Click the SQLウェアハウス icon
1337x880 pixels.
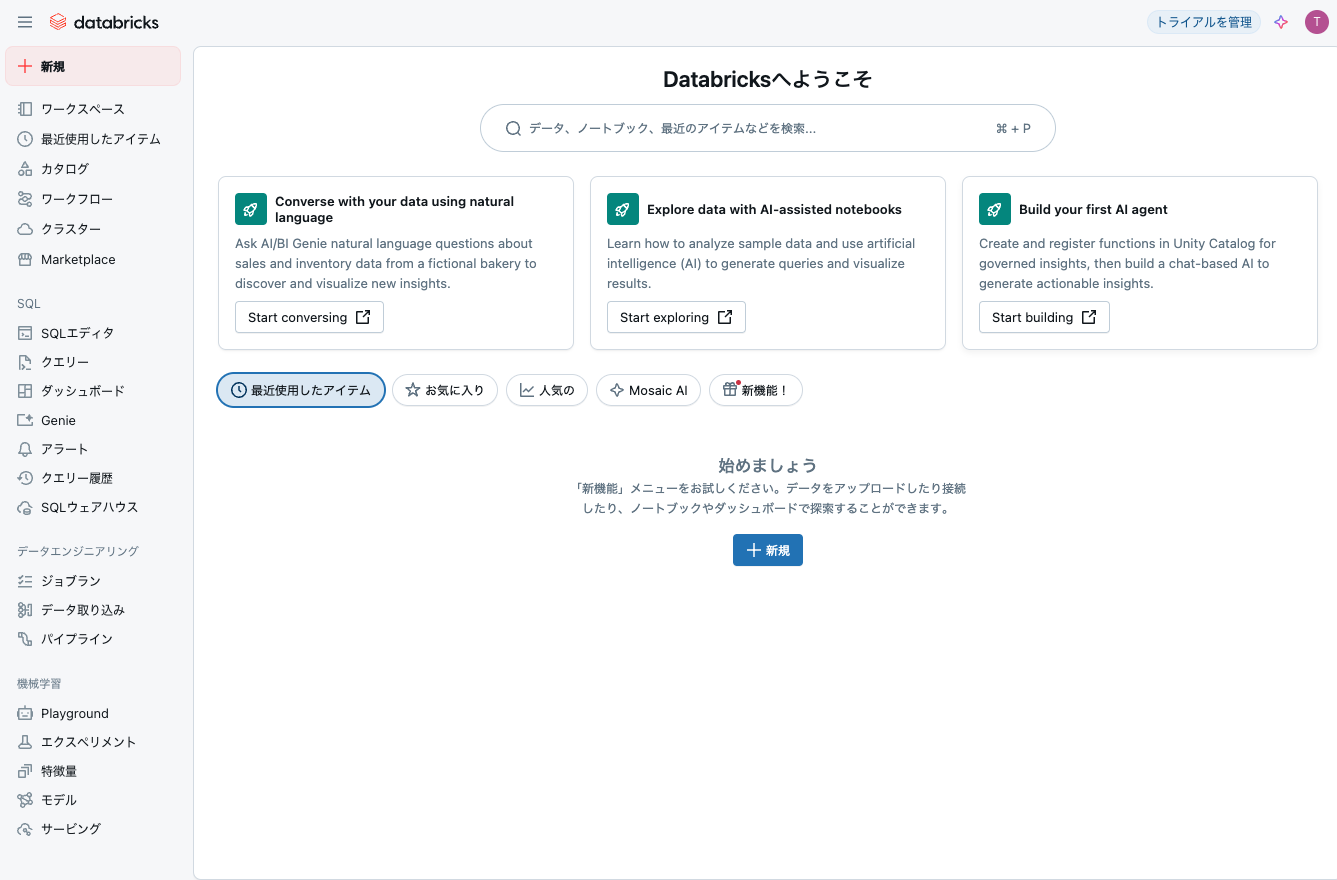click(x=25, y=507)
